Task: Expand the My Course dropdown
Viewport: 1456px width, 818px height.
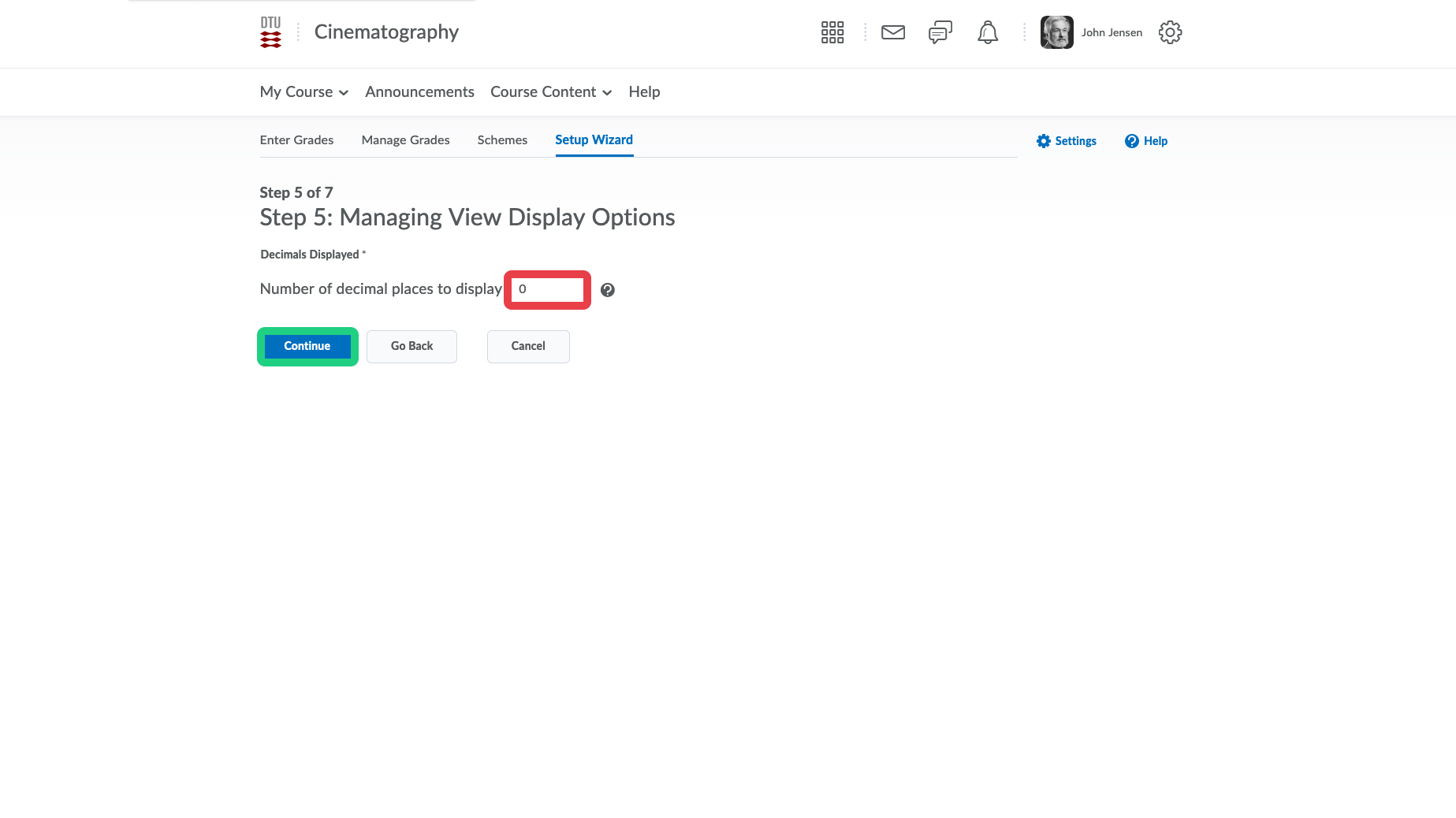Action: pyautogui.click(x=304, y=92)
